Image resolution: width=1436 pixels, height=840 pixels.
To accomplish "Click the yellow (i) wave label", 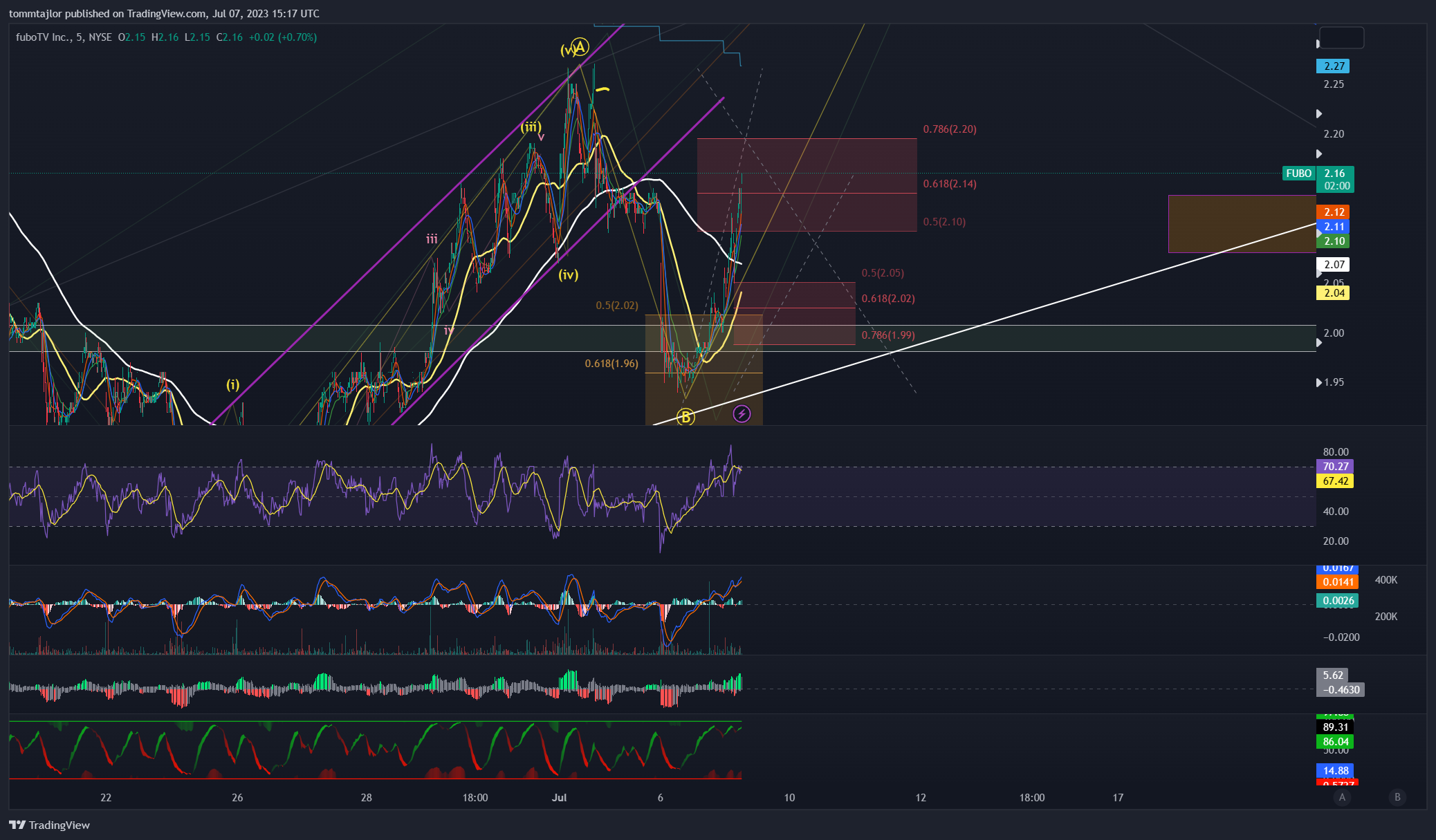I will click(x=233, y=384).
